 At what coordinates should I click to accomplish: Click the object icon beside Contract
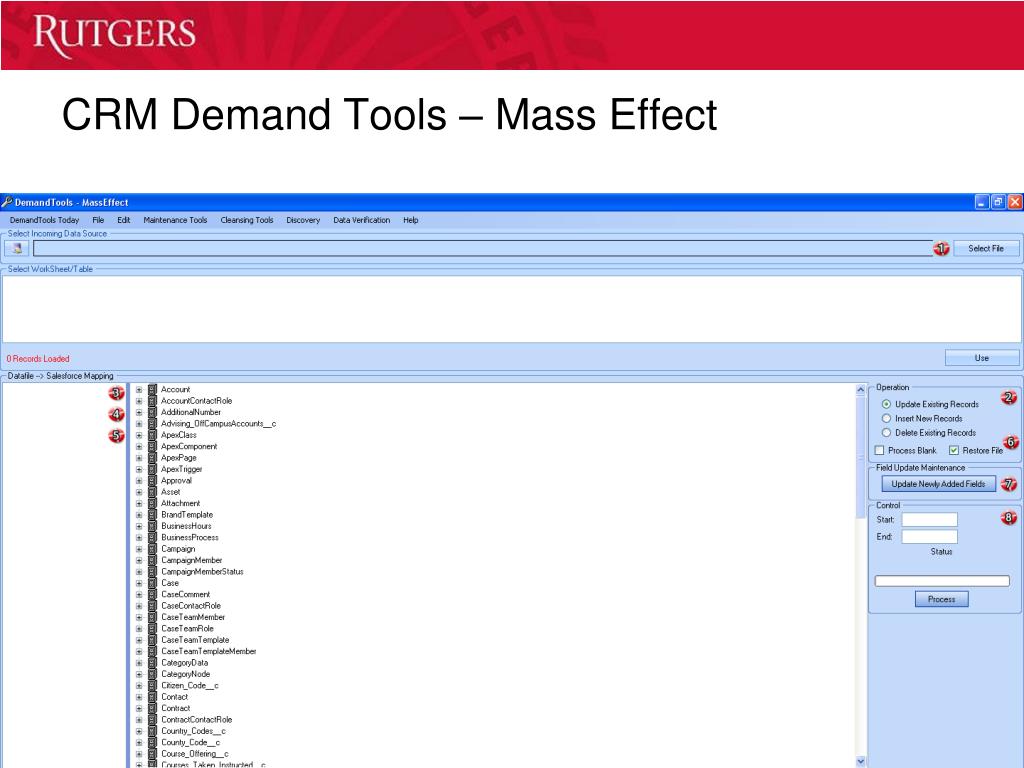tap(152, 708)
